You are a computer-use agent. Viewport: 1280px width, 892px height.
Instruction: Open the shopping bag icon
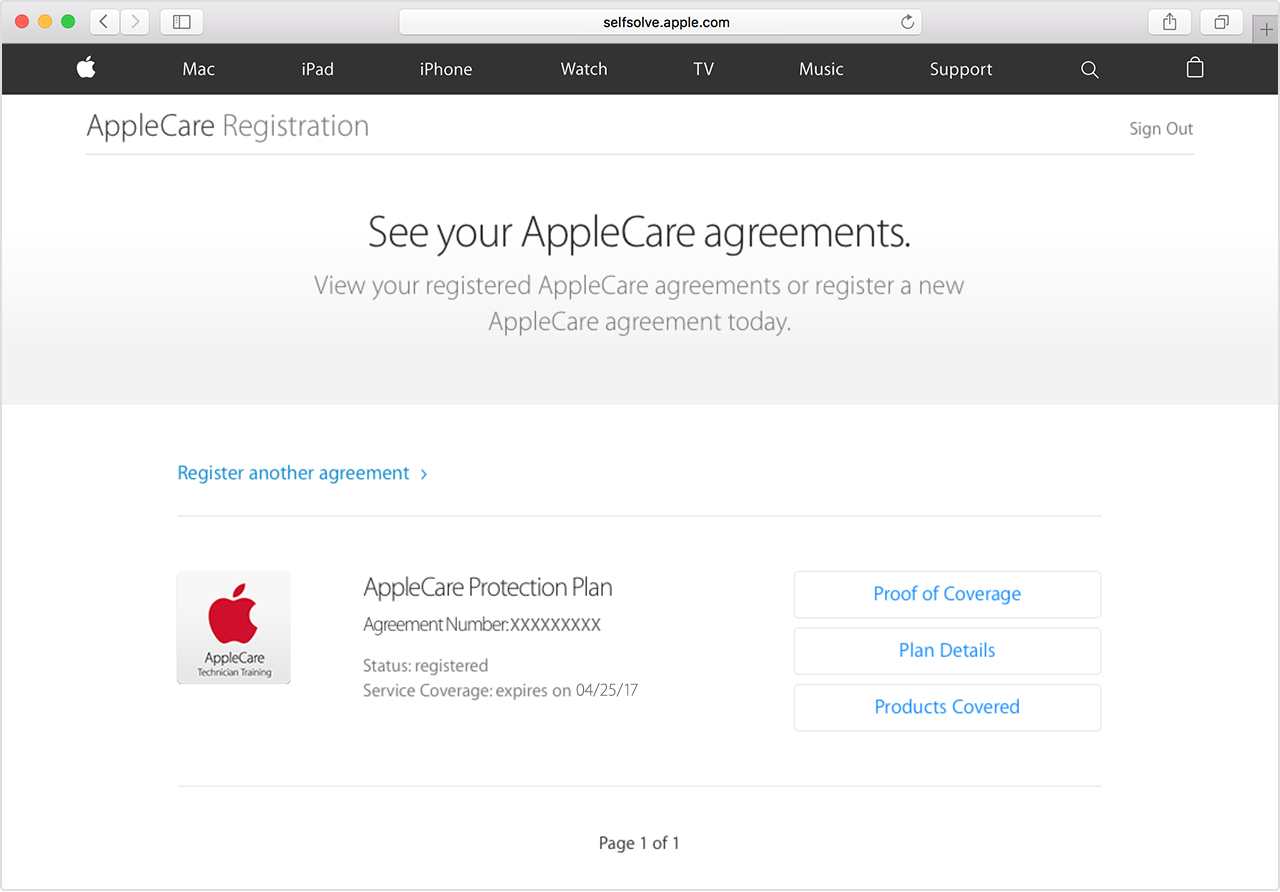[1195, 68]
